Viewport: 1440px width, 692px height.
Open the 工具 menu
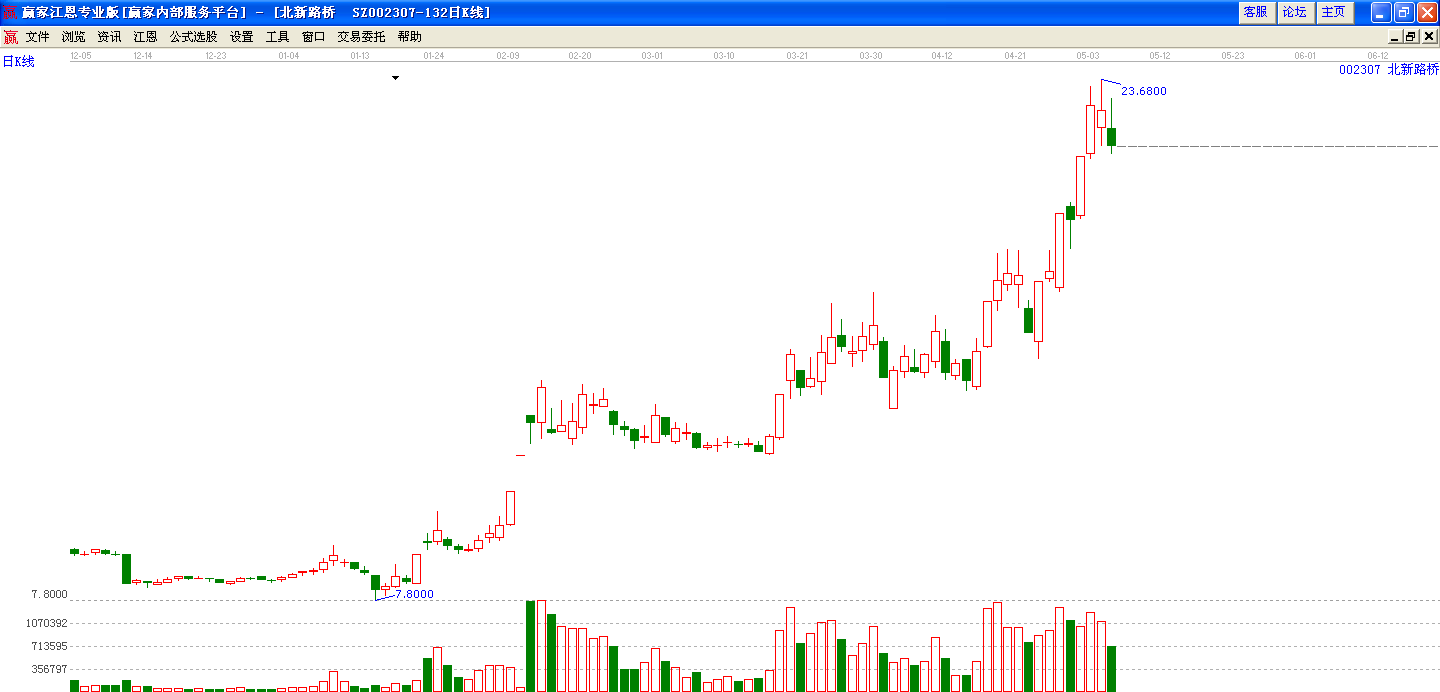point(277,37)
